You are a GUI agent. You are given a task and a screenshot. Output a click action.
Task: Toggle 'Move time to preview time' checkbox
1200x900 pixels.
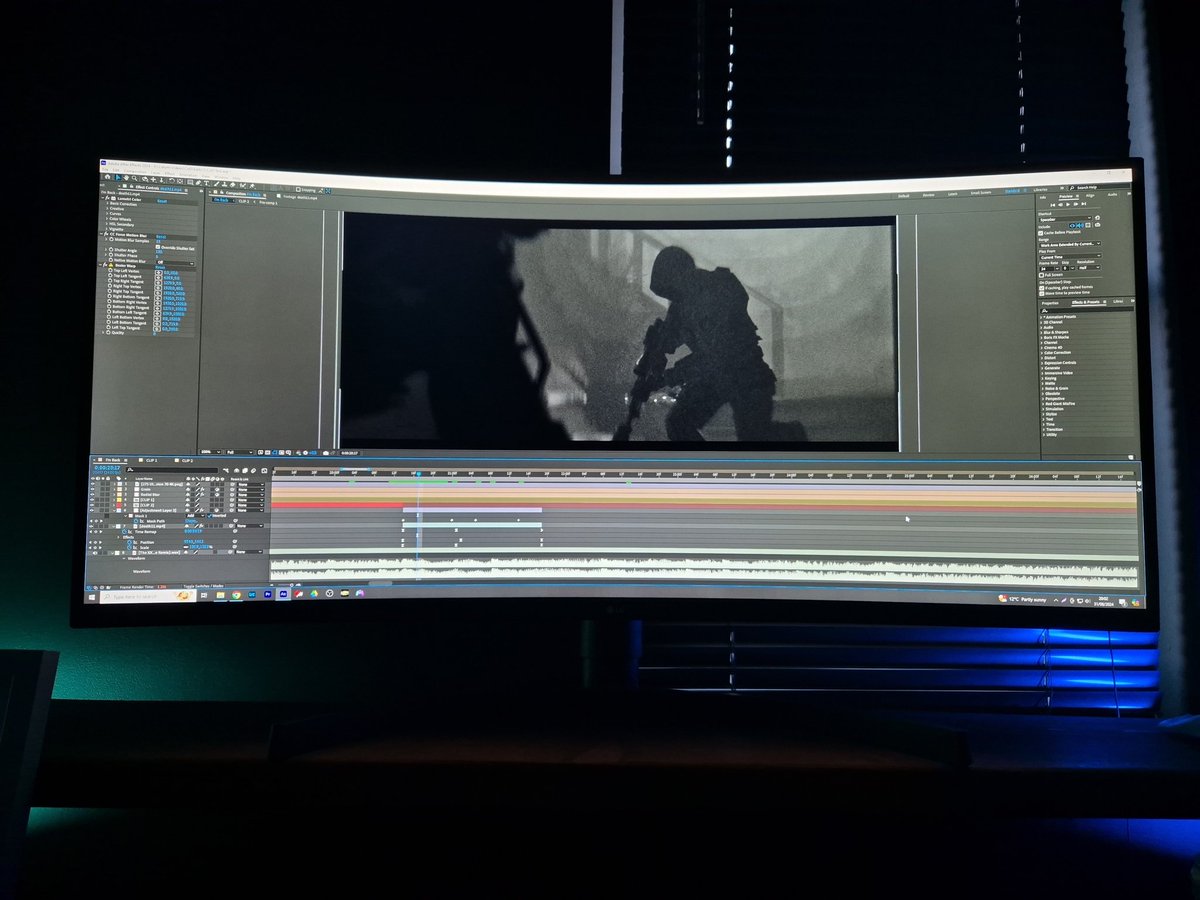click(1041, 294)
